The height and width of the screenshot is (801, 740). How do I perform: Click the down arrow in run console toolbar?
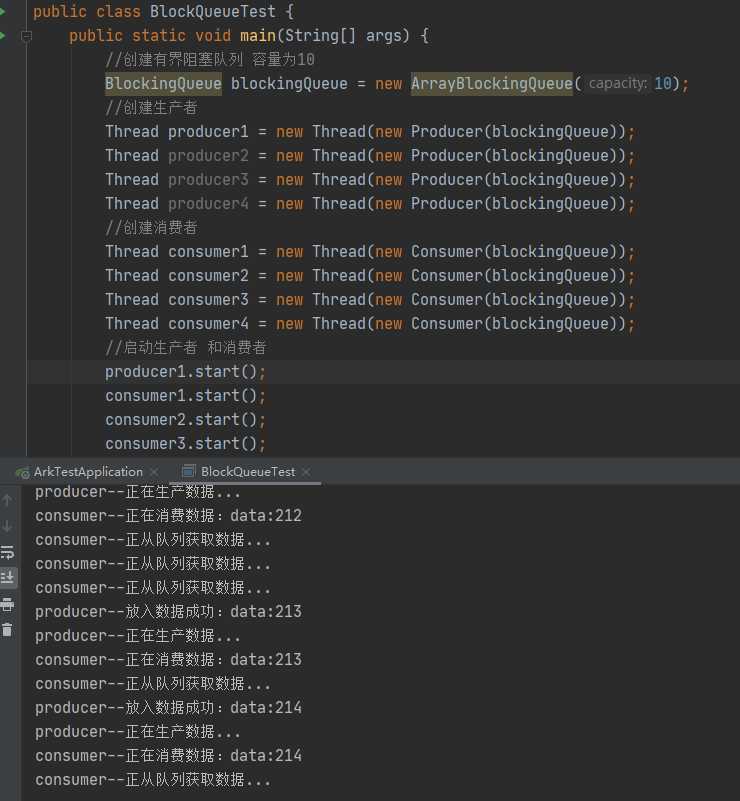pos(8,526)
